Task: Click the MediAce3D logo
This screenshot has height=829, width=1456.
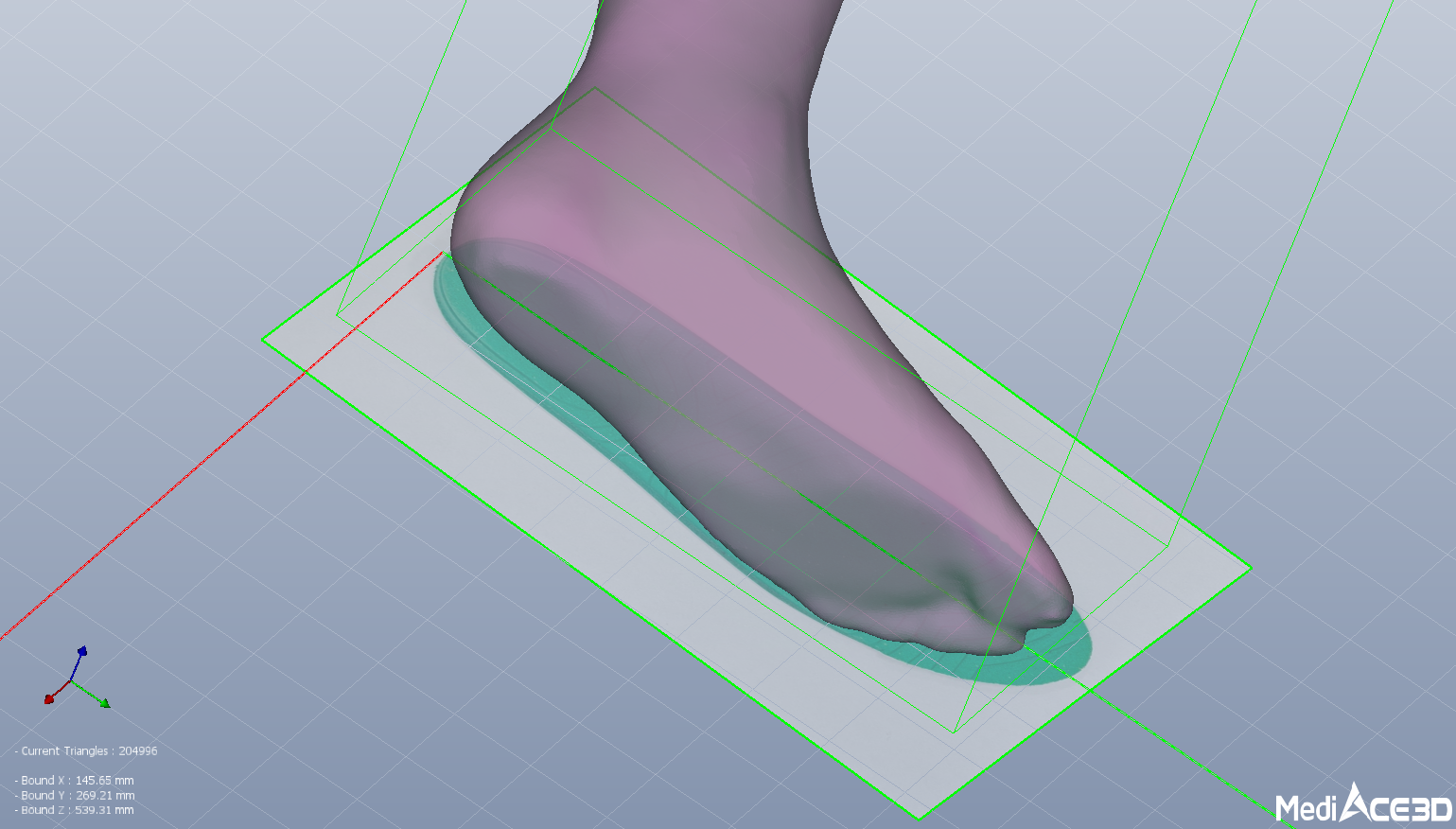Action: [x=1363, y=805]
